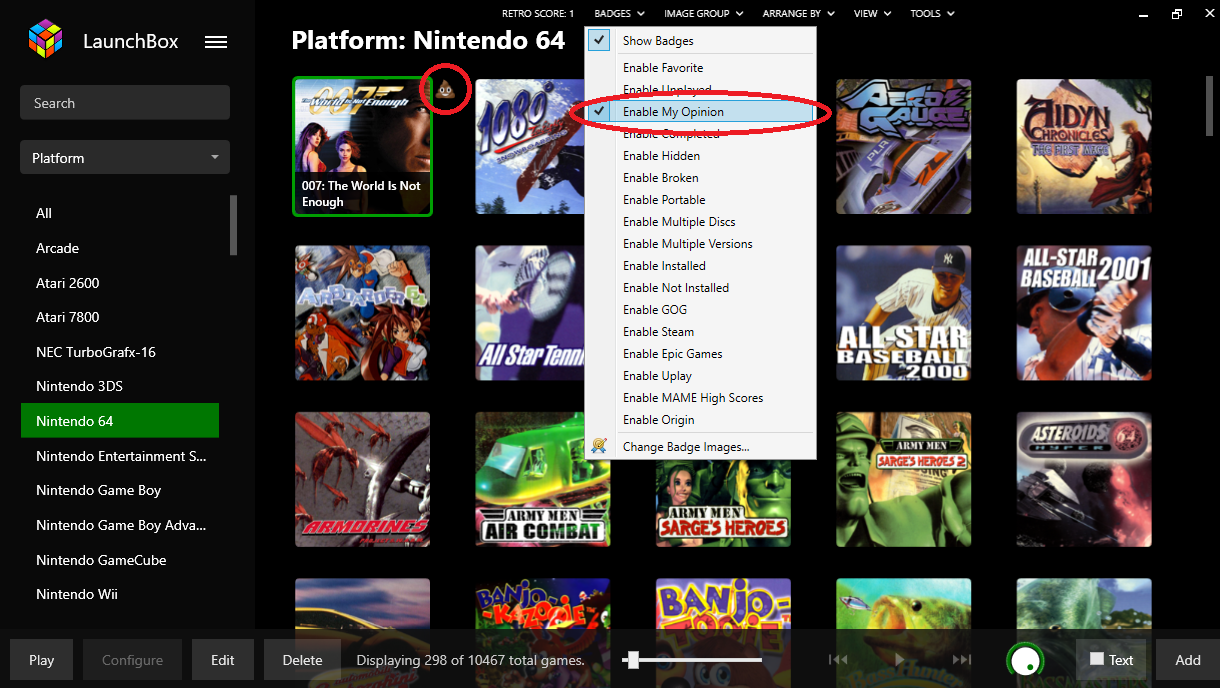This screenshot has height=688, width=1220.
Task: Expand the ARRANGE BY dropdown
Action: (x=798, y=14)
